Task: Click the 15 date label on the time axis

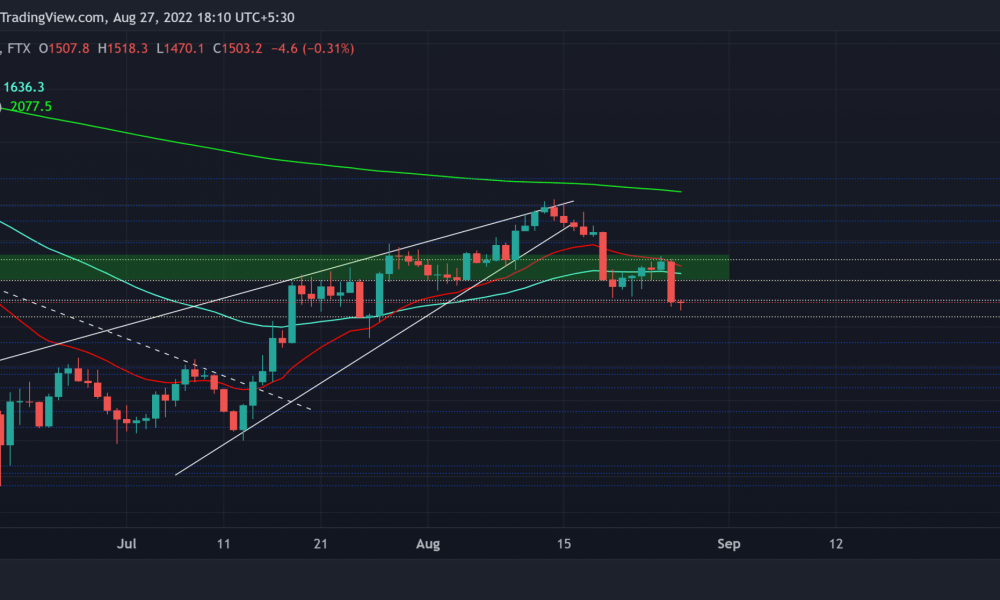Action: pos(564,544)
